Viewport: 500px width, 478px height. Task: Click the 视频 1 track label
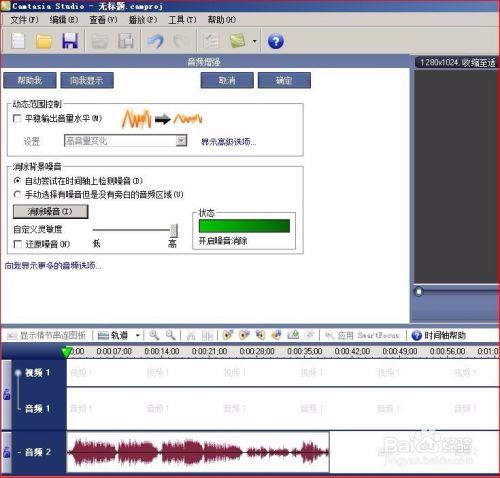(x=38, y=373)
